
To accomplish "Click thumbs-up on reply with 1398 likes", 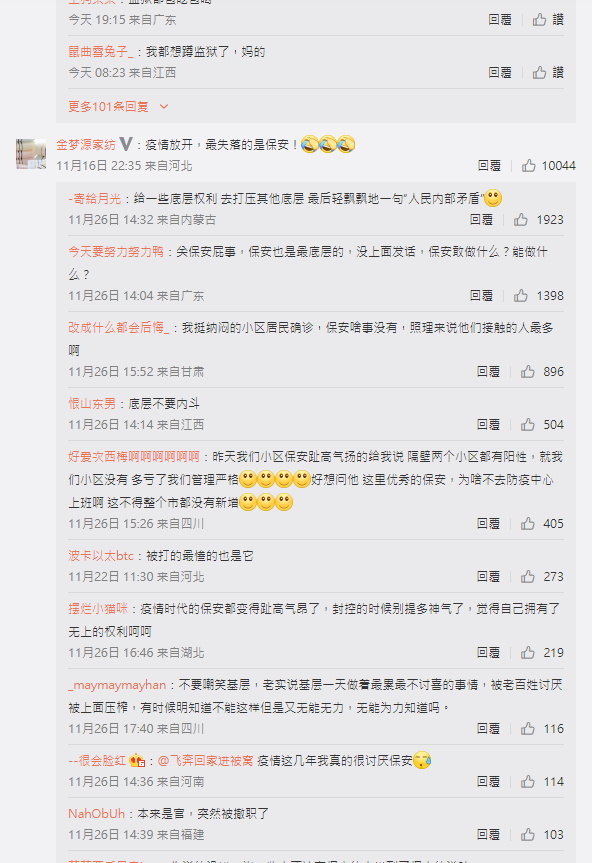I will click(520, 296).
